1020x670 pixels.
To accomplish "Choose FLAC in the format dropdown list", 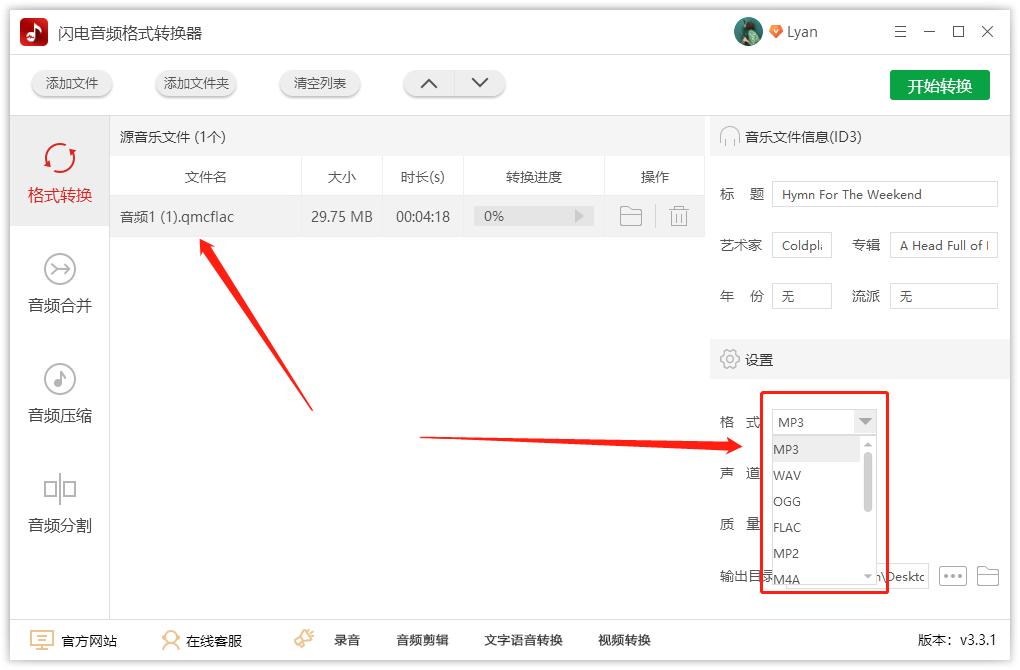I will [787, 528].
